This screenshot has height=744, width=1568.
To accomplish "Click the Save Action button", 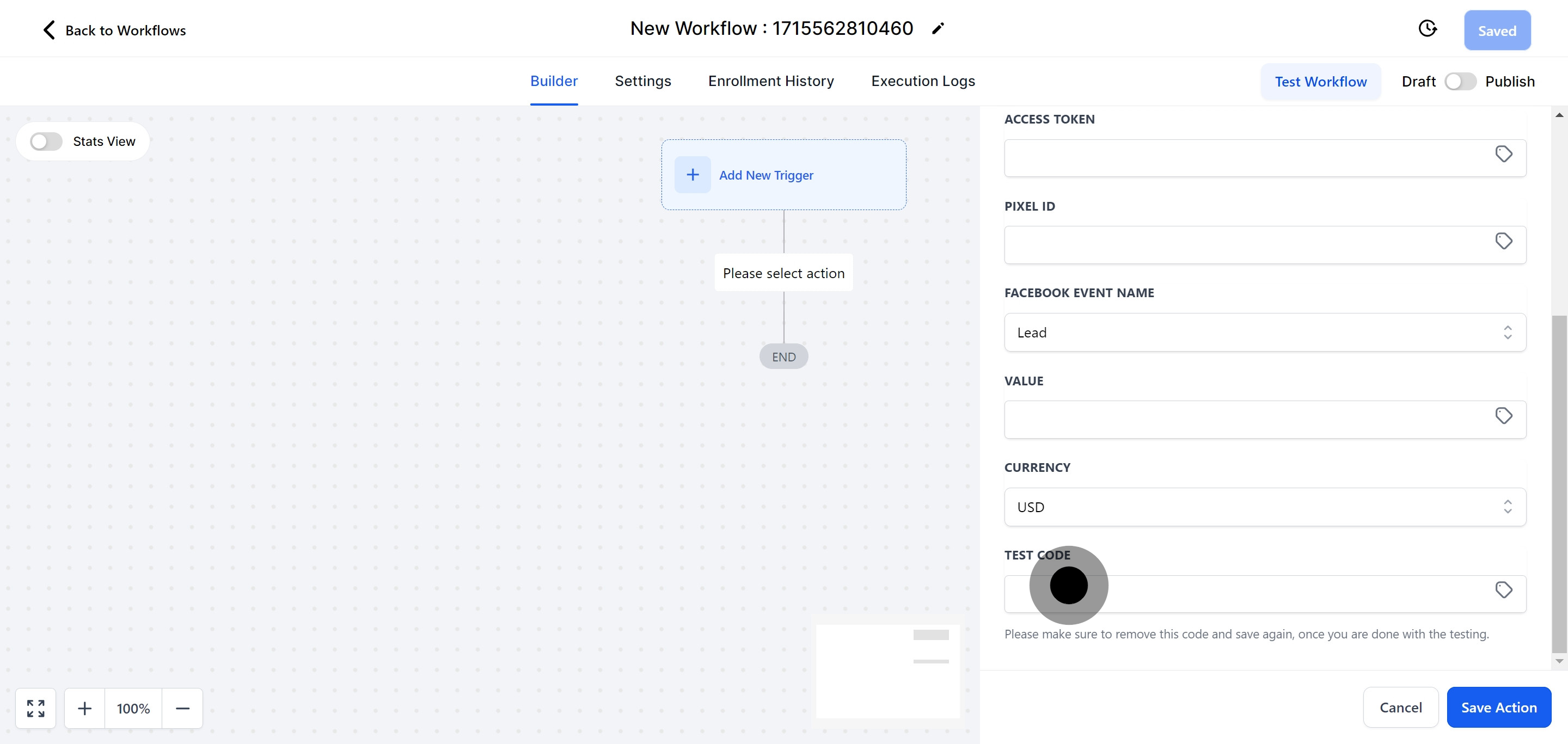I will [x=1498, y=707].
